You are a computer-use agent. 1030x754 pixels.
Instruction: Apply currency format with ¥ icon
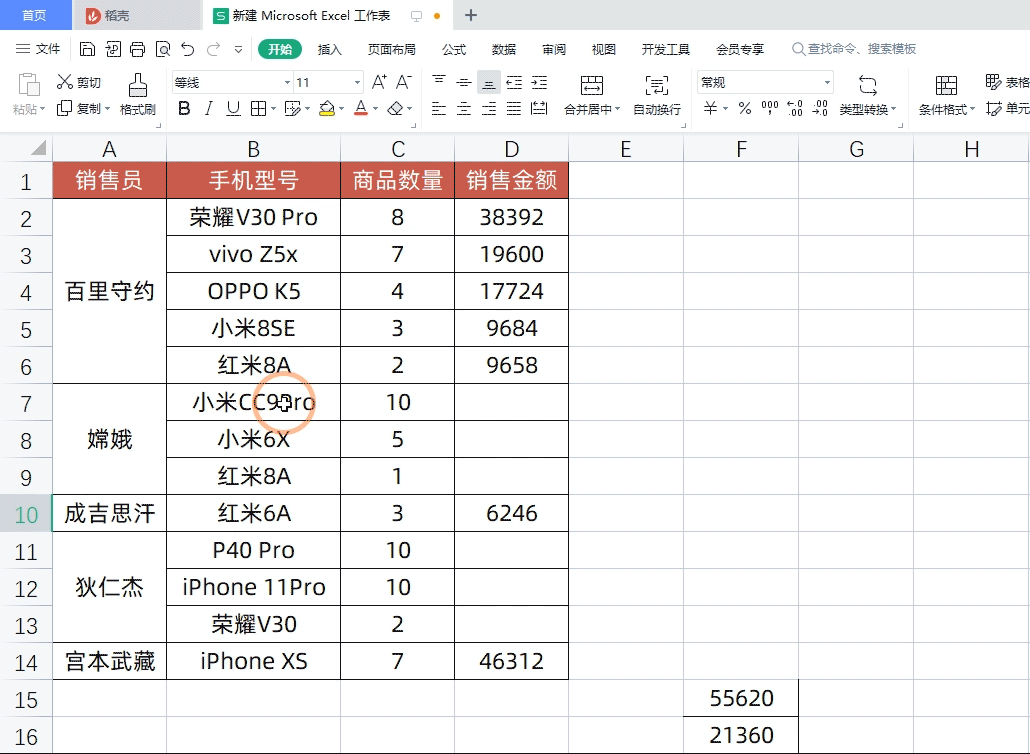pyautogui.click(x=709, y=108)
